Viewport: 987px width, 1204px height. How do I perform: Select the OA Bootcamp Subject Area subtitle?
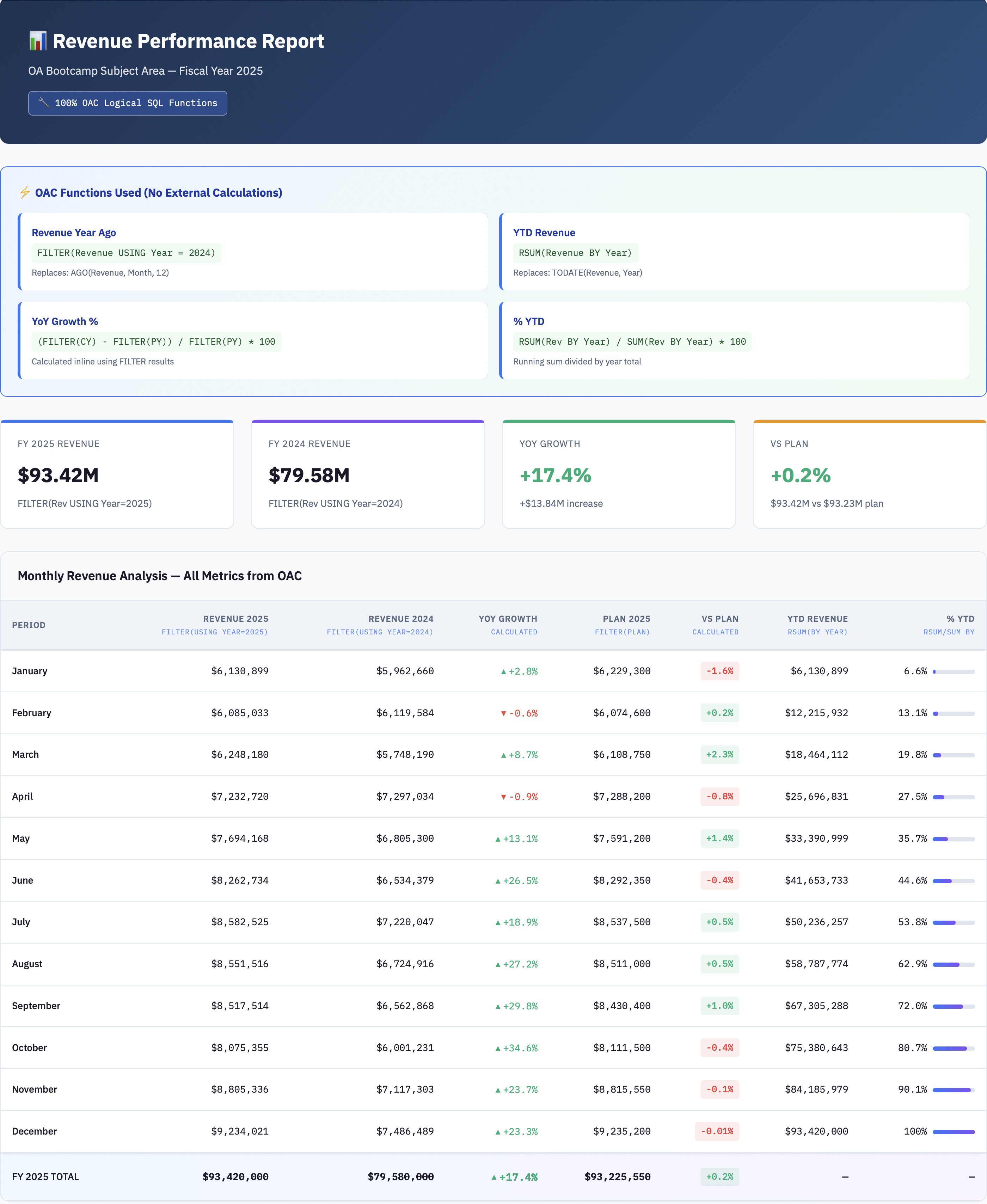click(x=146, y=70)
